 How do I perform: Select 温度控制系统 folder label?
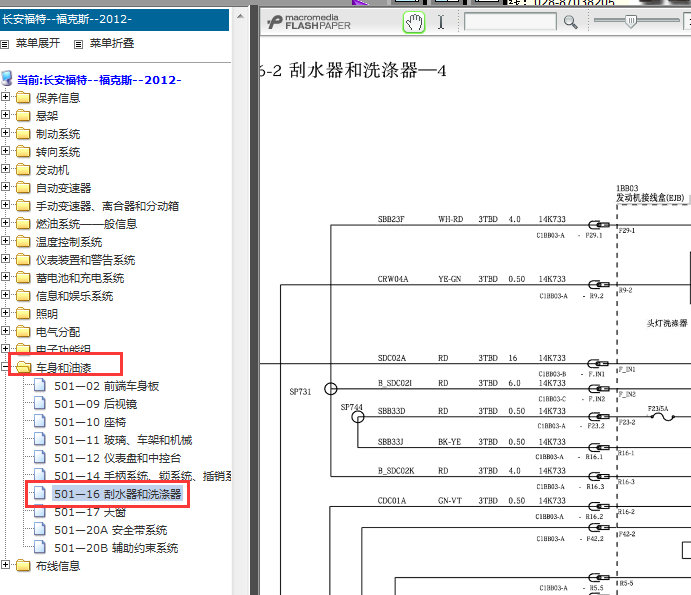[x=69, y=242]
